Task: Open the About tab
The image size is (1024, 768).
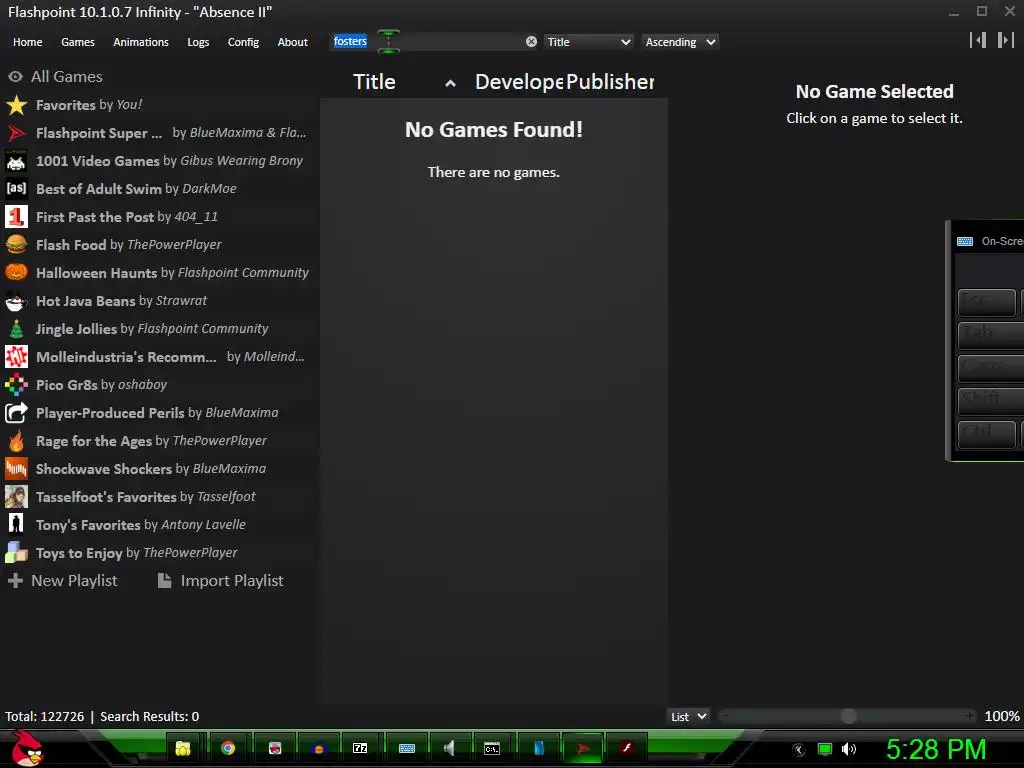Action: click(293, 42)
